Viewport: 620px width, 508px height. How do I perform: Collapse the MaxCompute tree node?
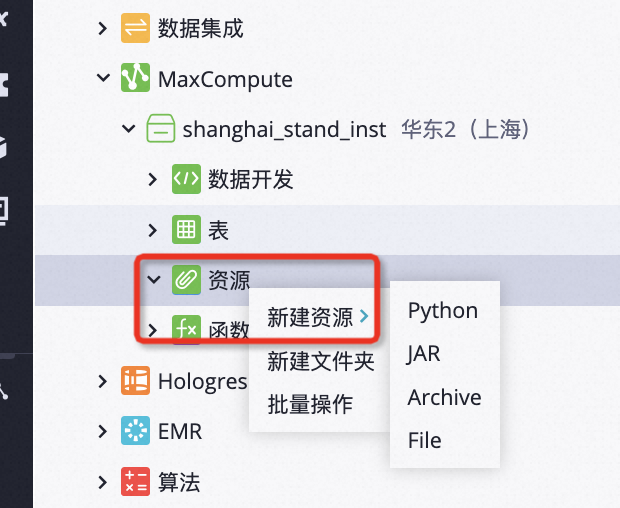102,78
